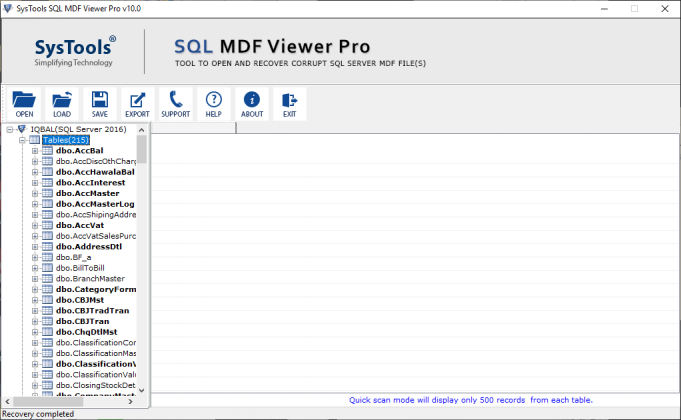The width and height of the screenshot is (681, 420).
Task: Click tree panel scroll up arrow
Action: coord(142,129)
